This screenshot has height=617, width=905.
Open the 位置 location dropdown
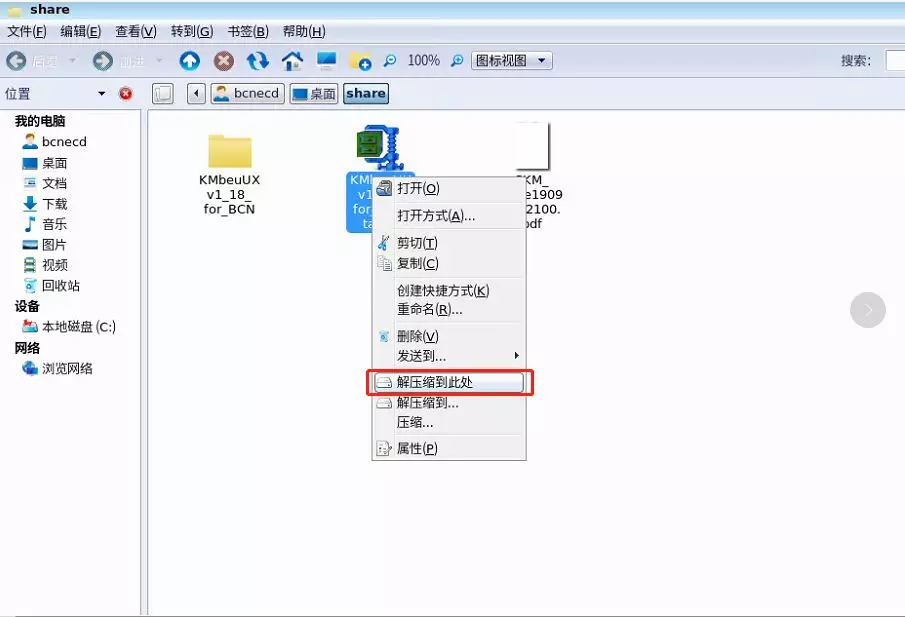tap(100, 93)
